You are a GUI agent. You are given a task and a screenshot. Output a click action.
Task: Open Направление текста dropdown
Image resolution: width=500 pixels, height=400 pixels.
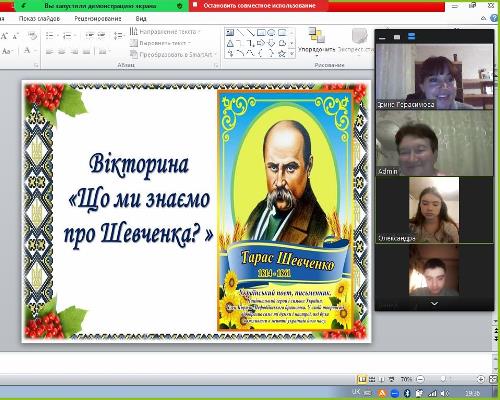click(165, 32)
